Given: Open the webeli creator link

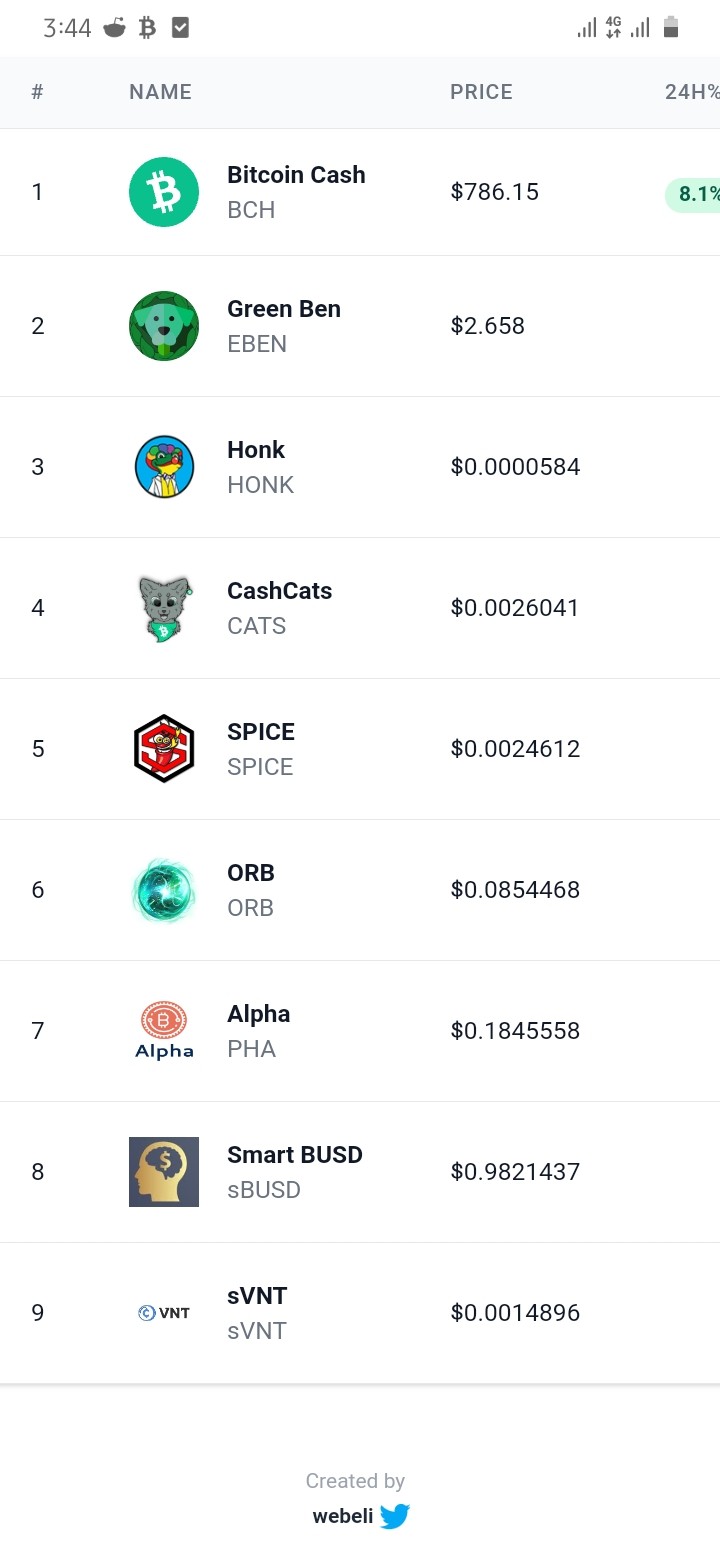Looking at the screenshot, I should pyautogui.click(x=343, y=1516).
